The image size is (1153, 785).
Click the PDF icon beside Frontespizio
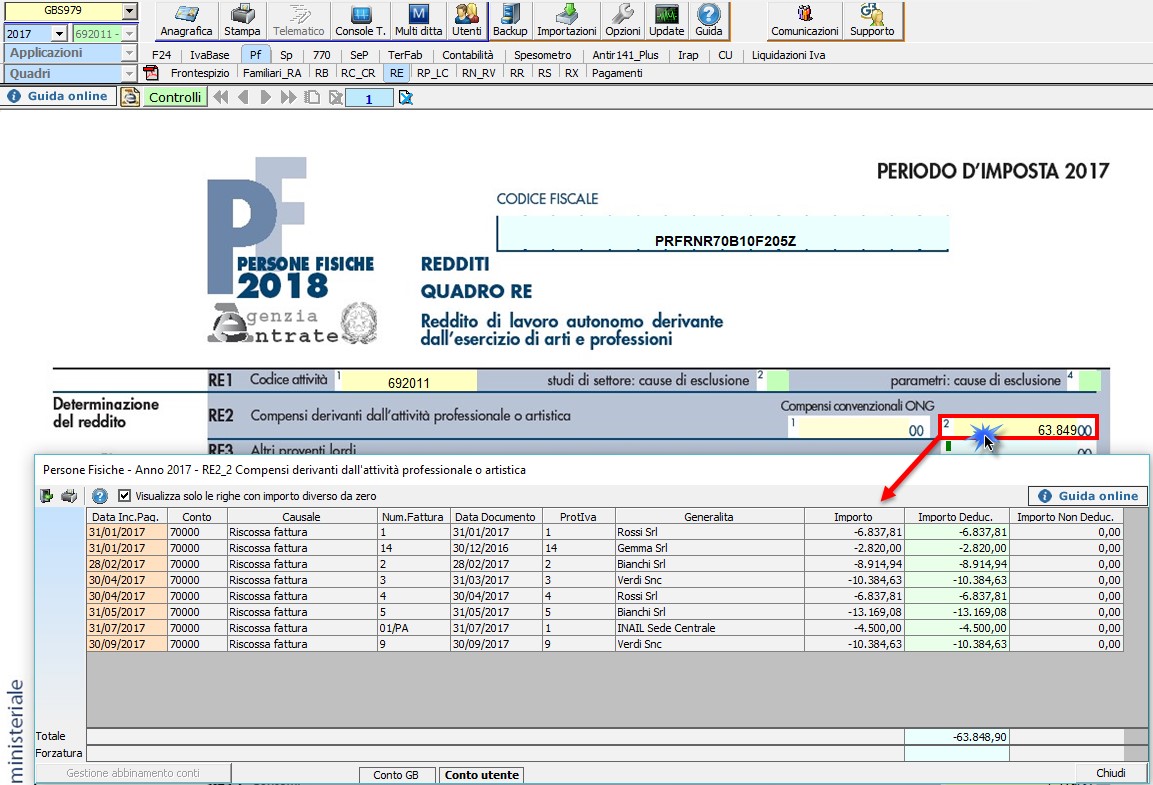click(x=151, y=73)
